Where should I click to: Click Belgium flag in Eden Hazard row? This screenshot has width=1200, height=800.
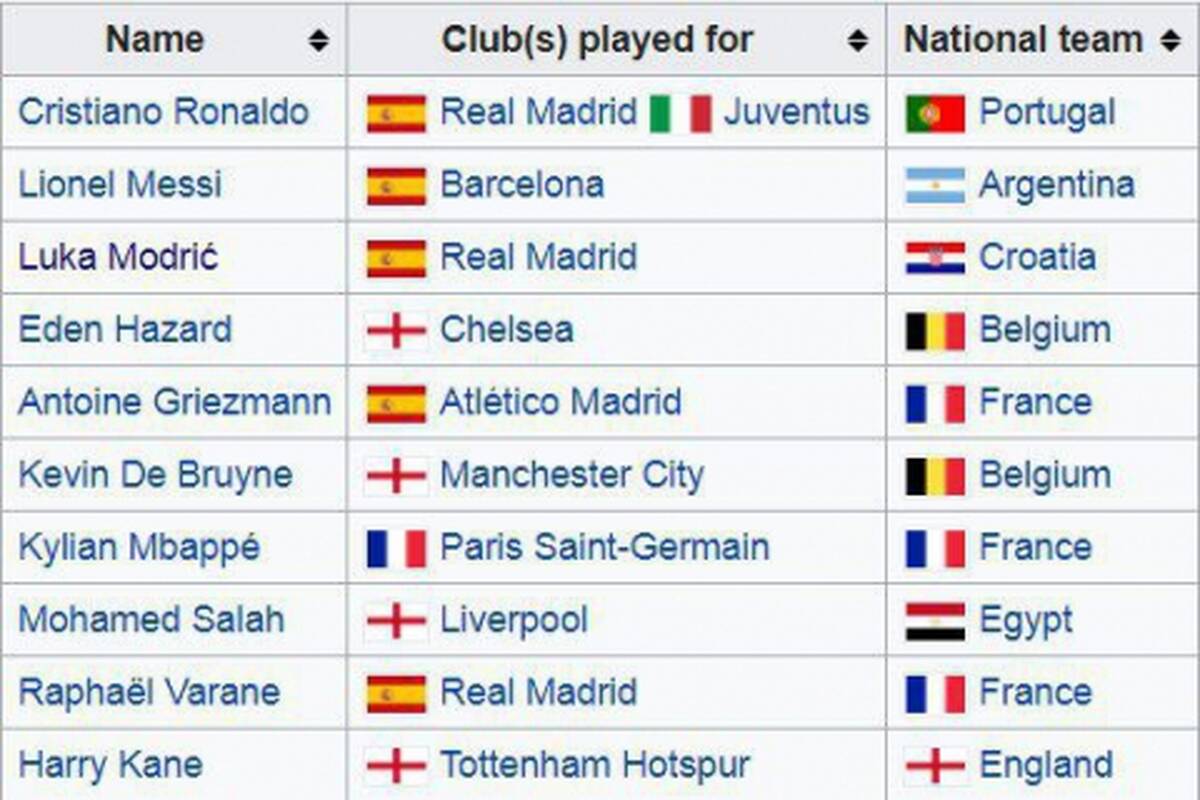[x=935, y=331]
